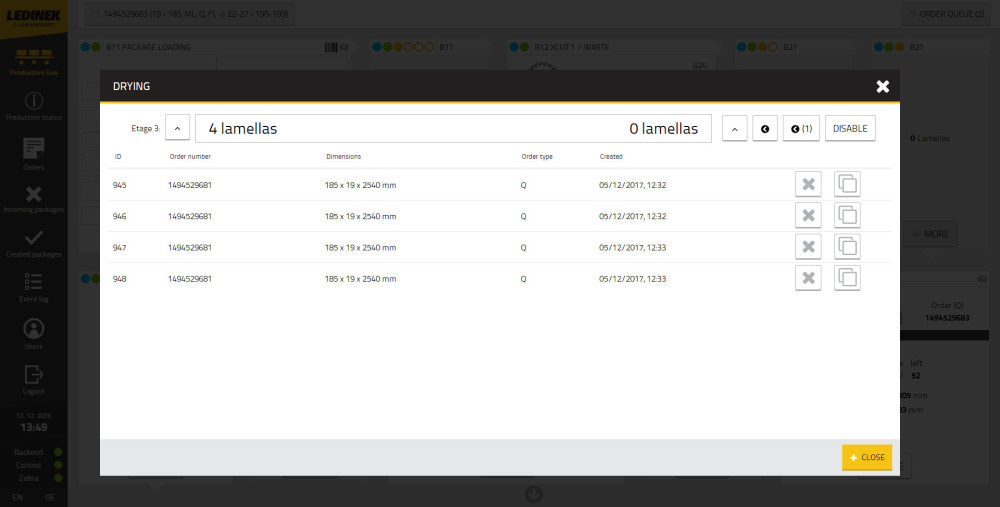Open Incoming packages page

(34, 199)
